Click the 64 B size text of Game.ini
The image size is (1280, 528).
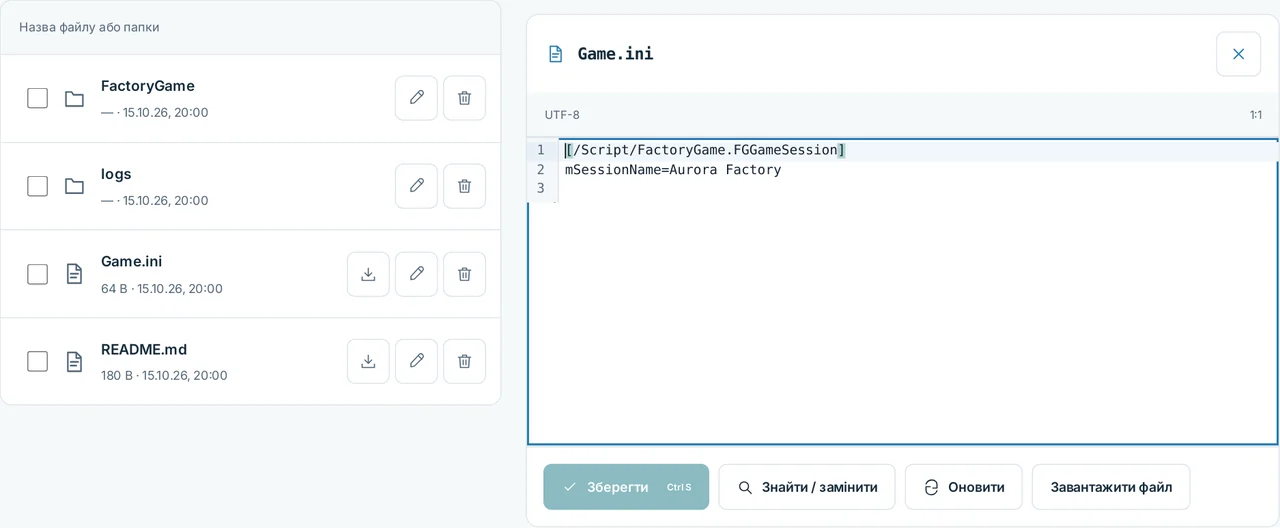tap(115, 289)
